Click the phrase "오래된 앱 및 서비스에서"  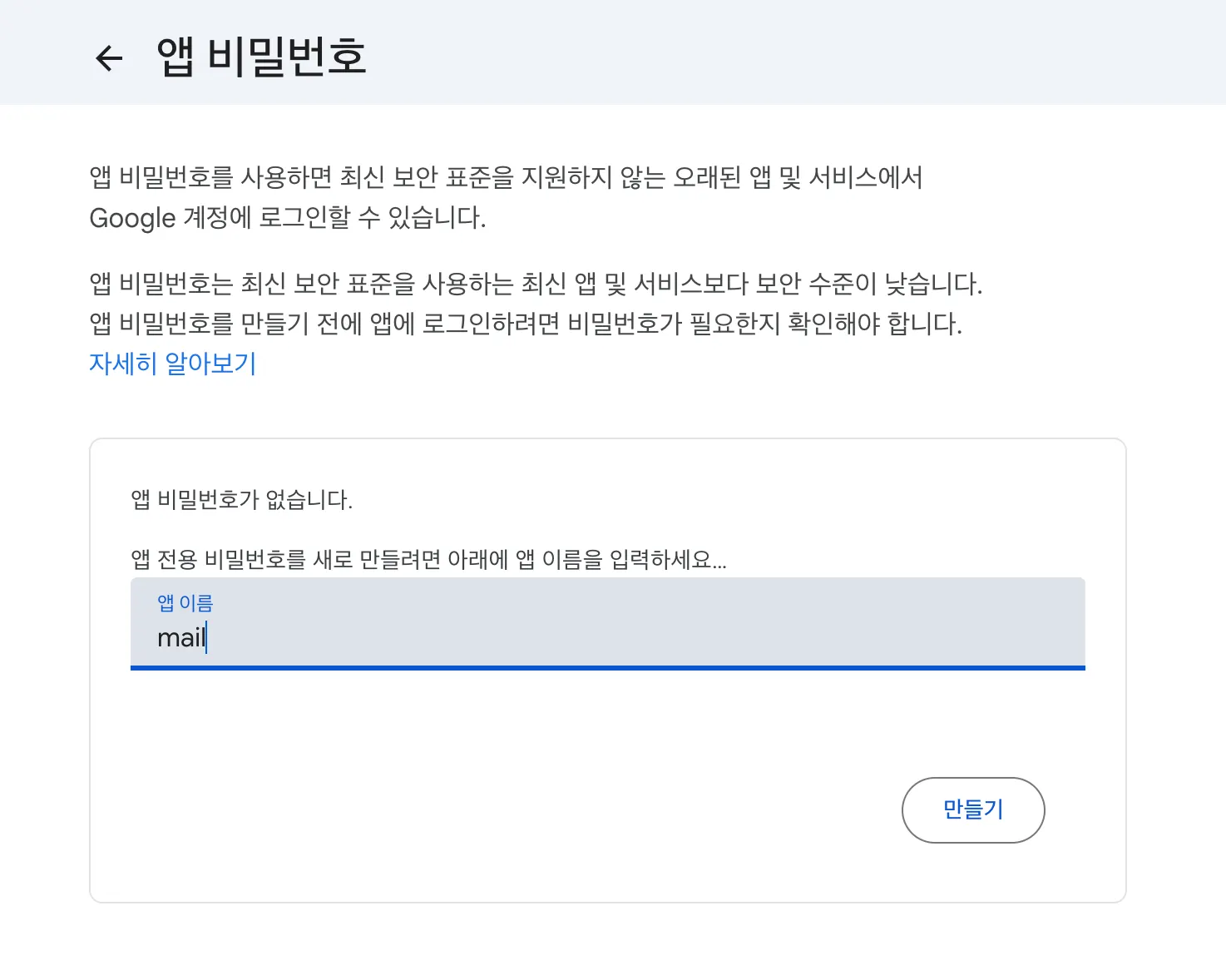pyautogui.click(x=797, y=177)
